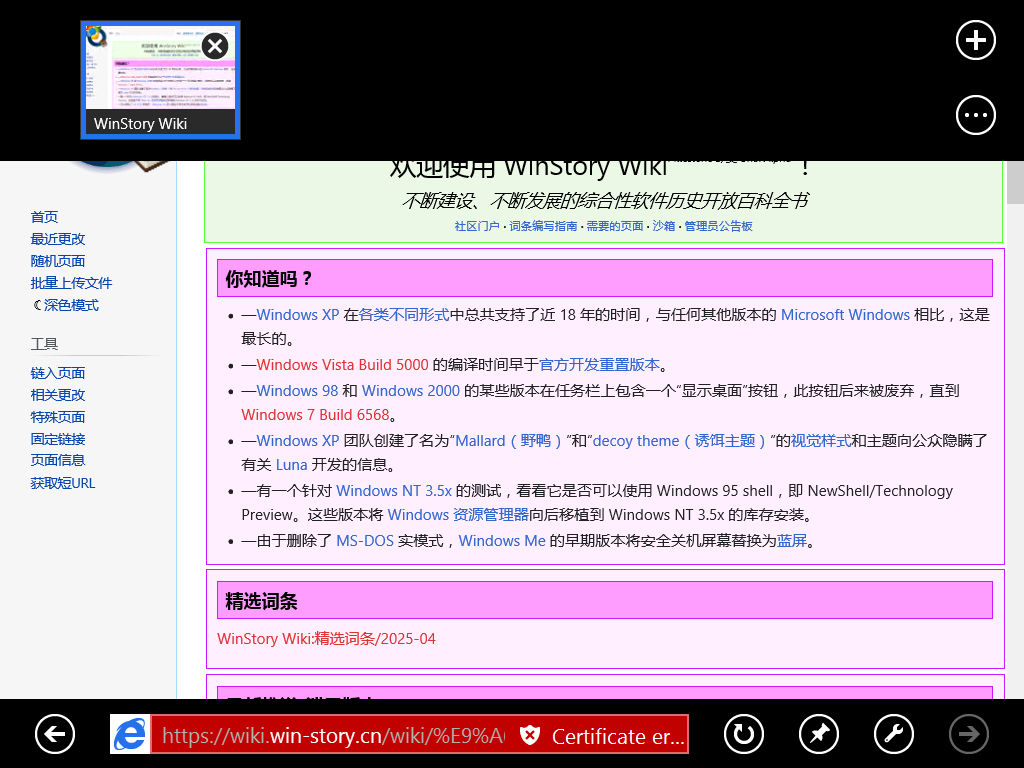Go forward with the forward arrow button
Viewport: 1024px width, 768px height.
[968, 734]
